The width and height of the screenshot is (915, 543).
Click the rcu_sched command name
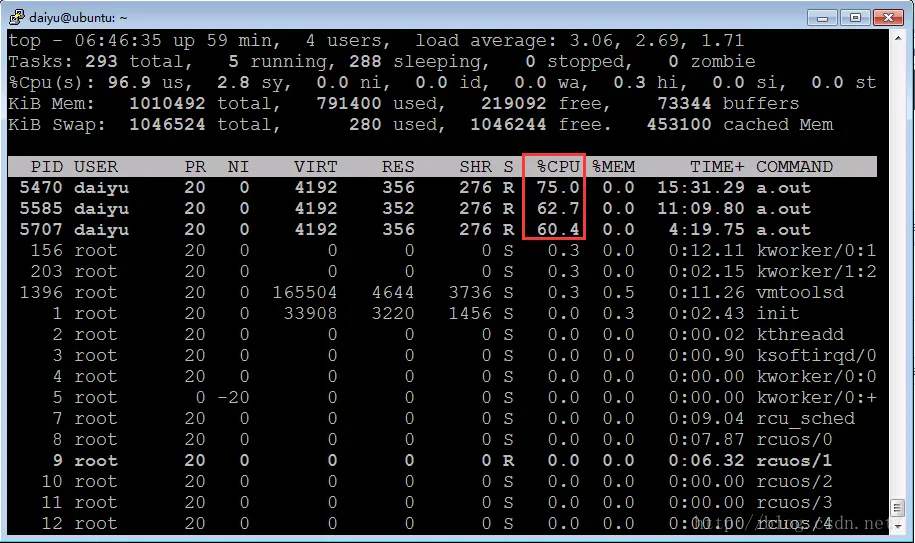(805, 419)
